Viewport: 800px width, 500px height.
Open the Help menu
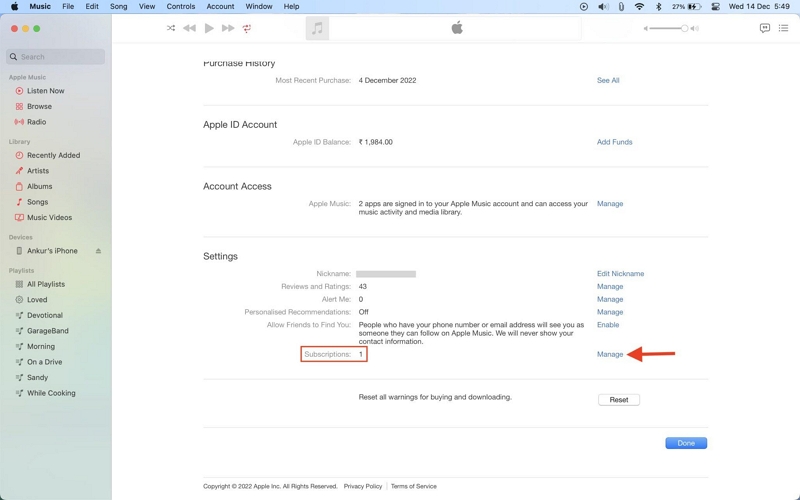291,7
